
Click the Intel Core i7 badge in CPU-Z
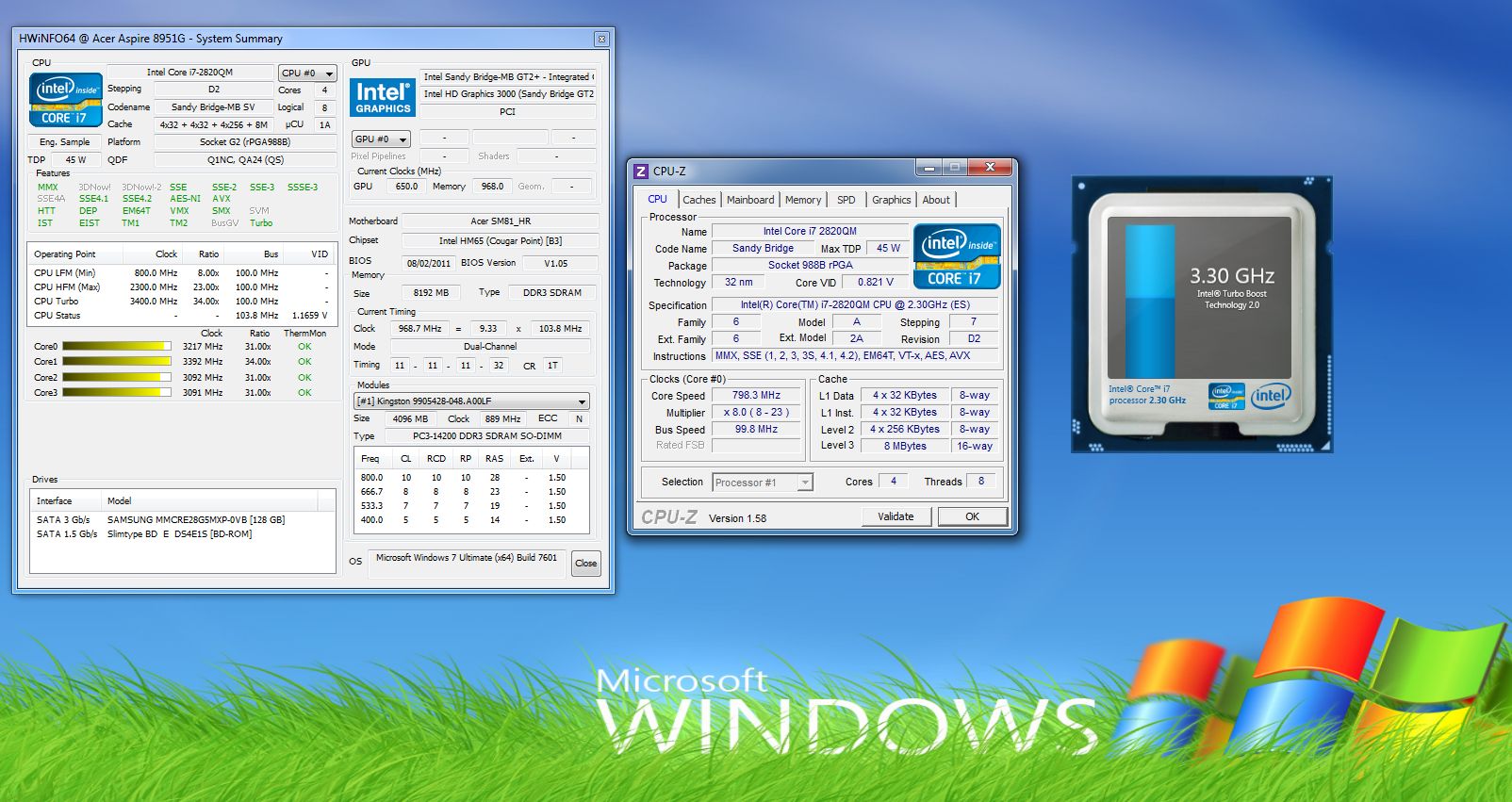(x=957, y=255)
